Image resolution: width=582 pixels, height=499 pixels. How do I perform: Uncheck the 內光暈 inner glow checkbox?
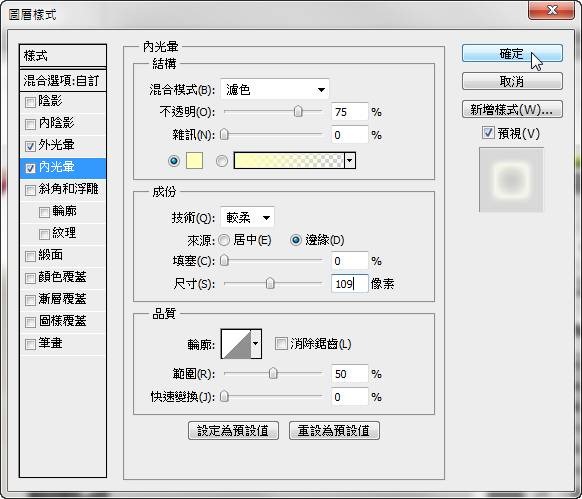30,168
